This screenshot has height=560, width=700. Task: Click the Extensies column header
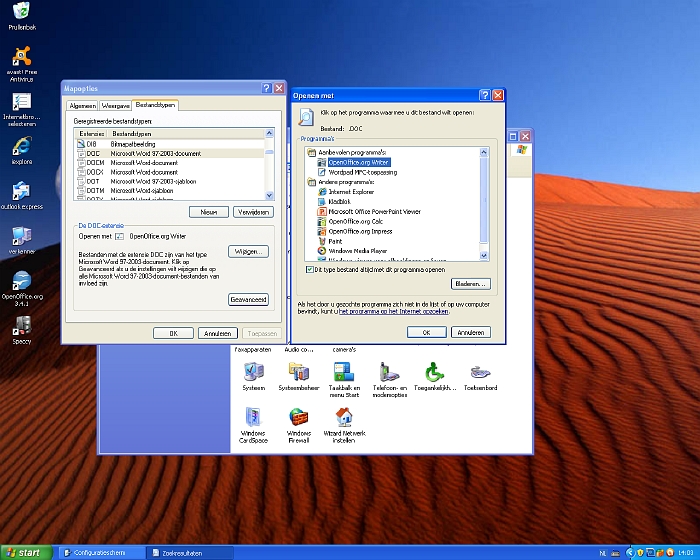click(x=91, y=134)
